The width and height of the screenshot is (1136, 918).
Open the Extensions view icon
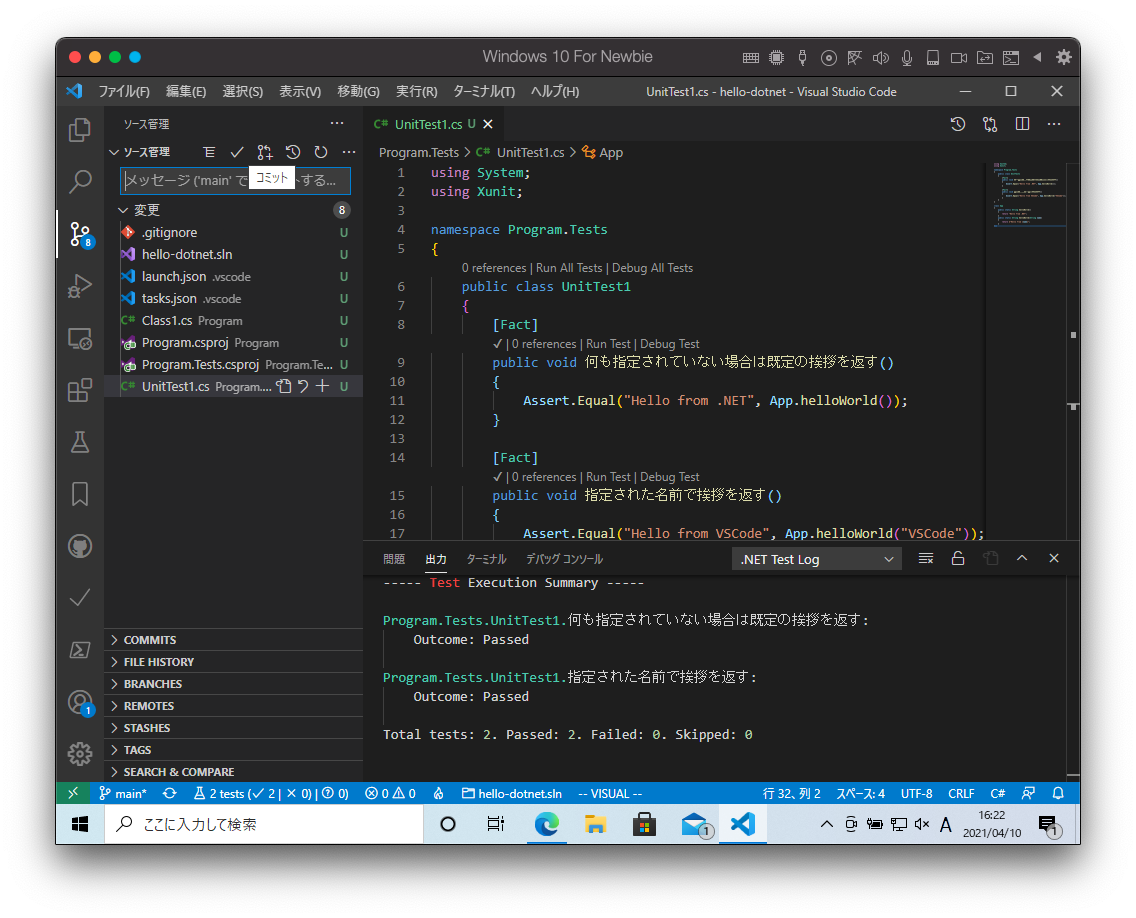(80, 390)
